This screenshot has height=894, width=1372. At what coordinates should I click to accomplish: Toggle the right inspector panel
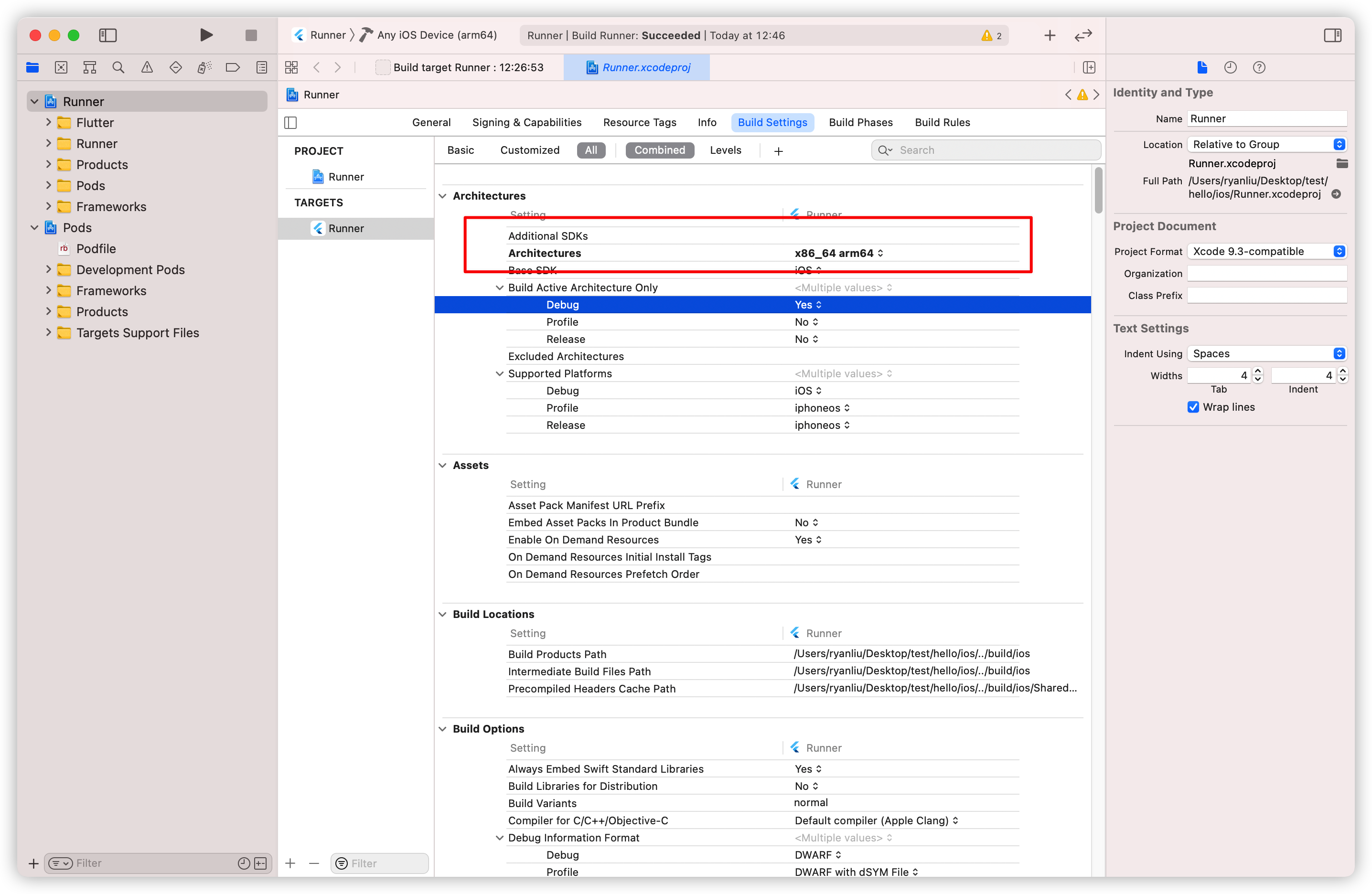tap(1332, 35)
